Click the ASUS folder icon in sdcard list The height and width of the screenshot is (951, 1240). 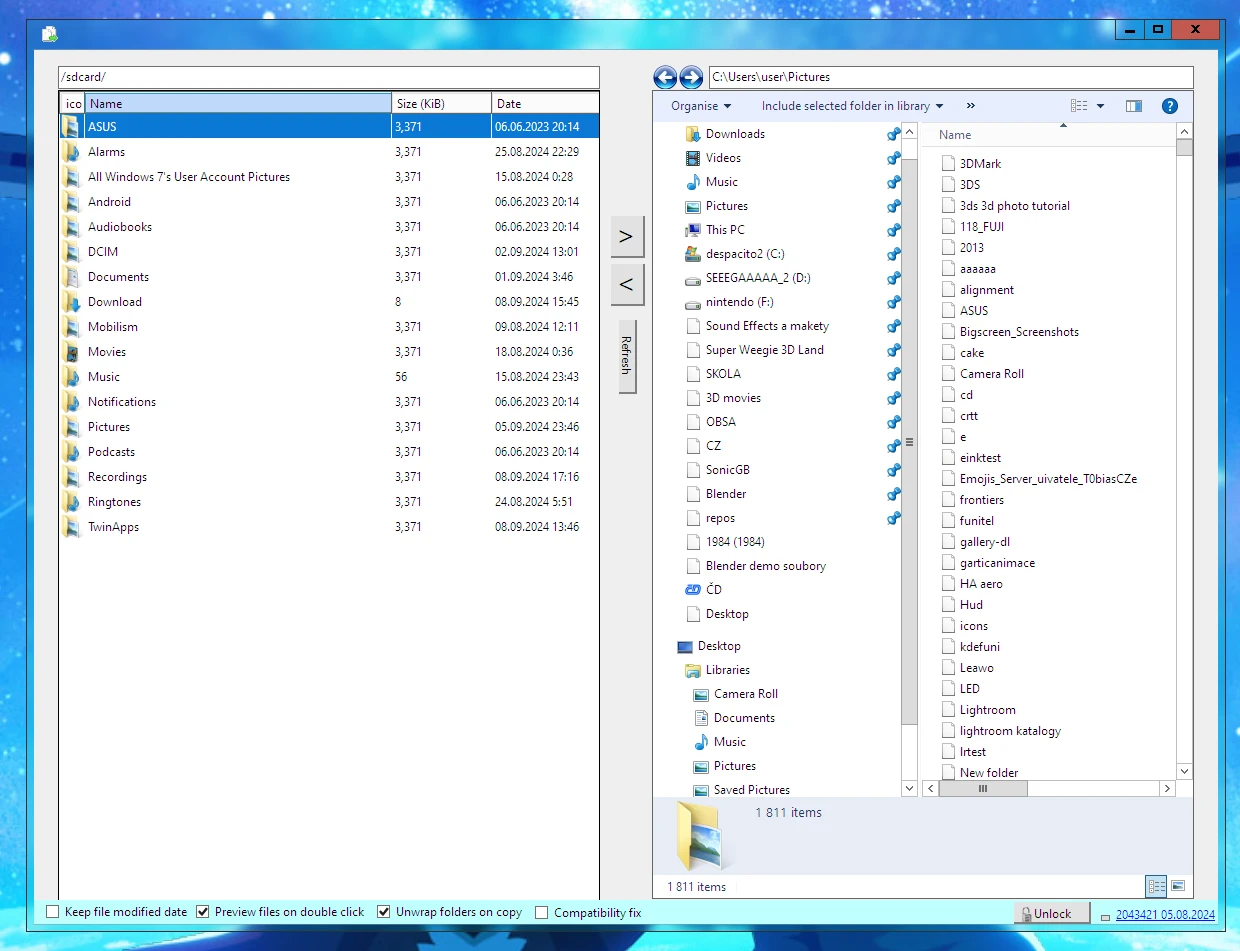point(71,127)
